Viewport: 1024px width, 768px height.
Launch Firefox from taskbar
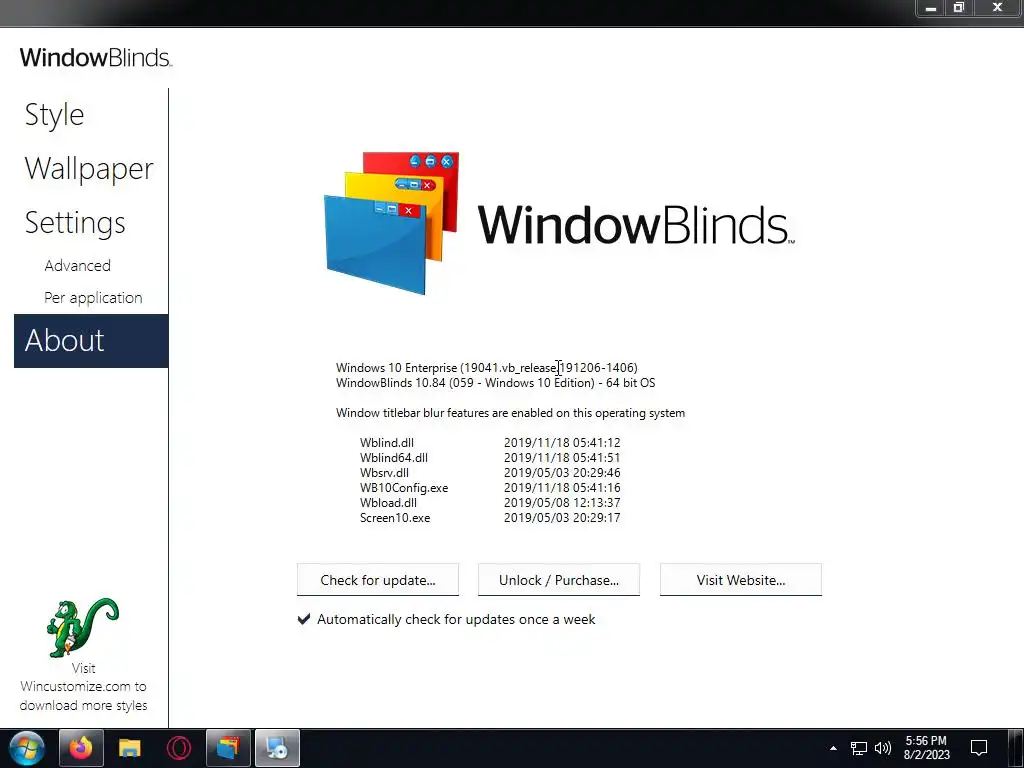pos(81,748)
